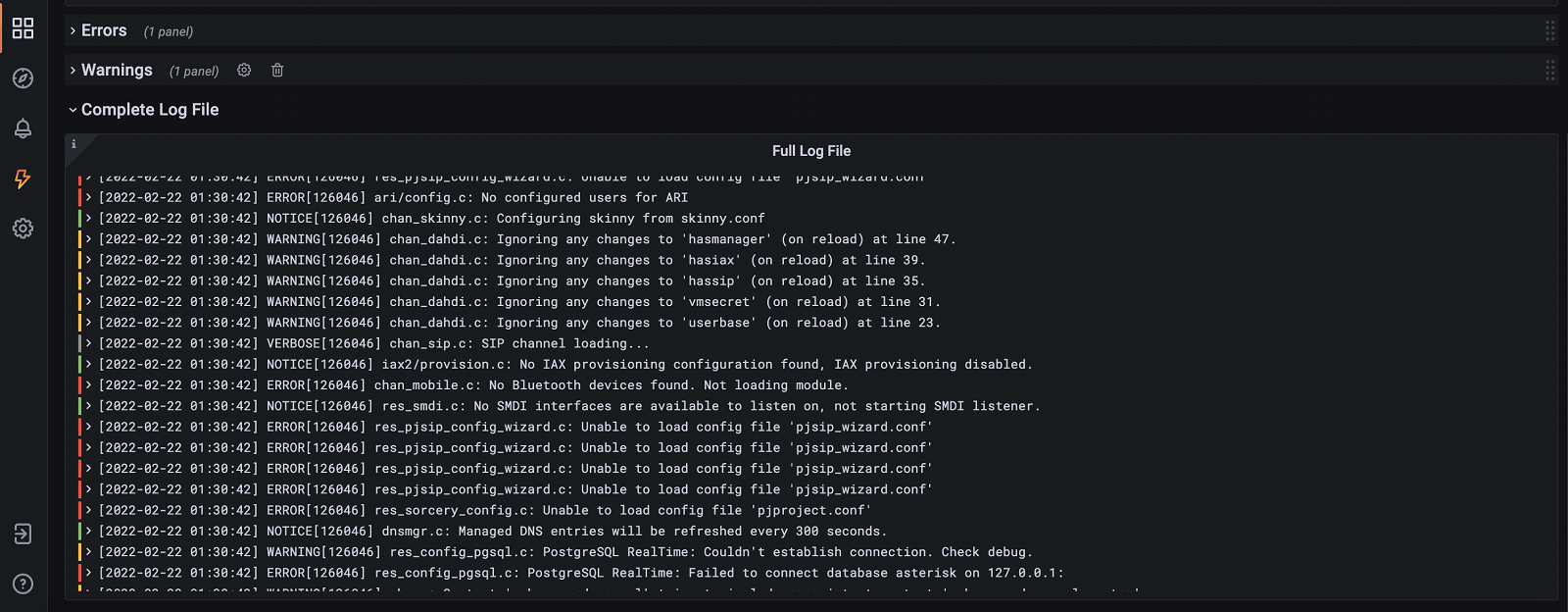Open the Alerting bell icon
The width and height of the screenshot is (1568, 612).
pyautogui.click(x=23, y=128)
